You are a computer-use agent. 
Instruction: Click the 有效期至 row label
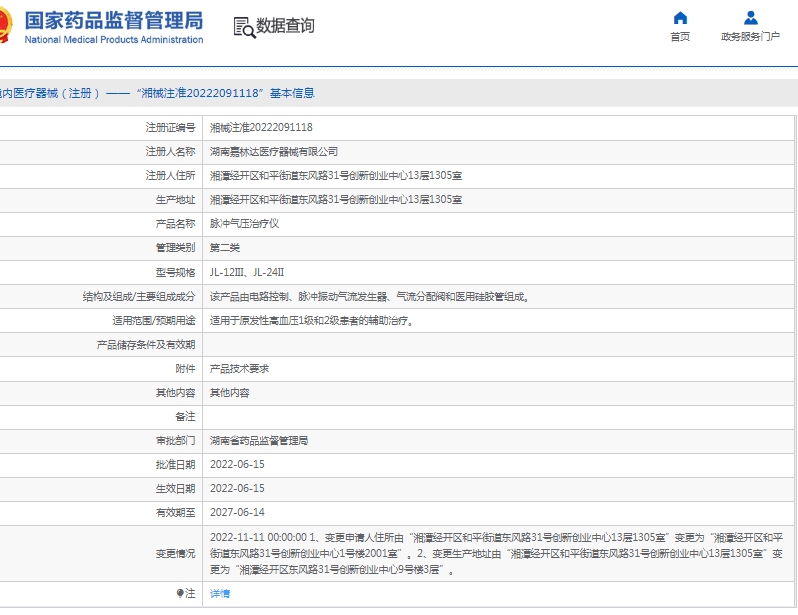pos(176,512)
